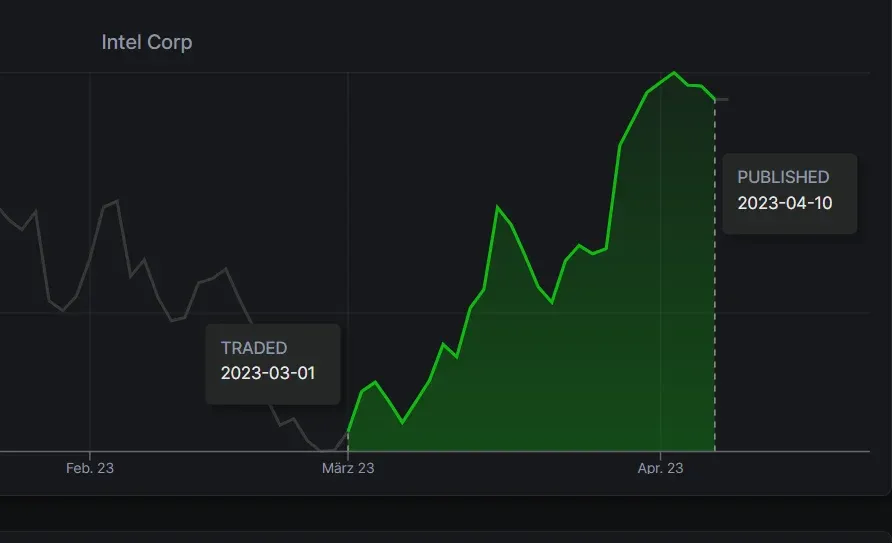Click the März 23 x-axis label
This screenshot has width=892, height=543.
(x=347, y=468)
